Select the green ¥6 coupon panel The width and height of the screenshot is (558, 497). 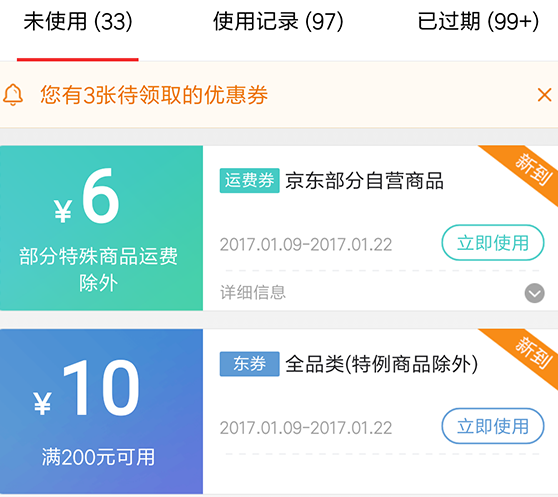101,228
